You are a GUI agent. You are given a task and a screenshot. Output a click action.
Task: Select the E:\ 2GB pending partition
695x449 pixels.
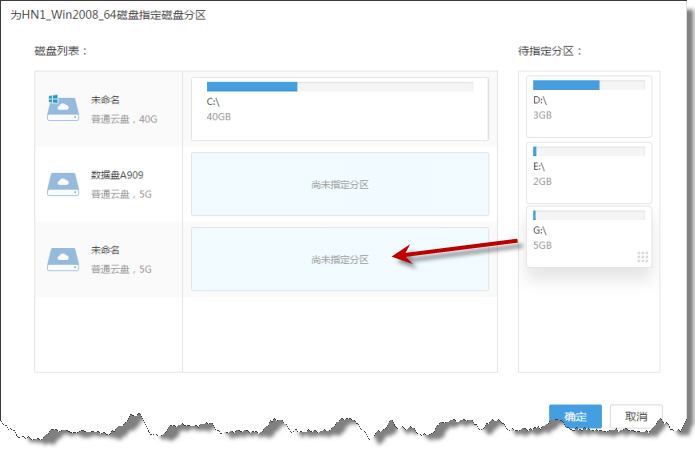(x=588, y=172)
